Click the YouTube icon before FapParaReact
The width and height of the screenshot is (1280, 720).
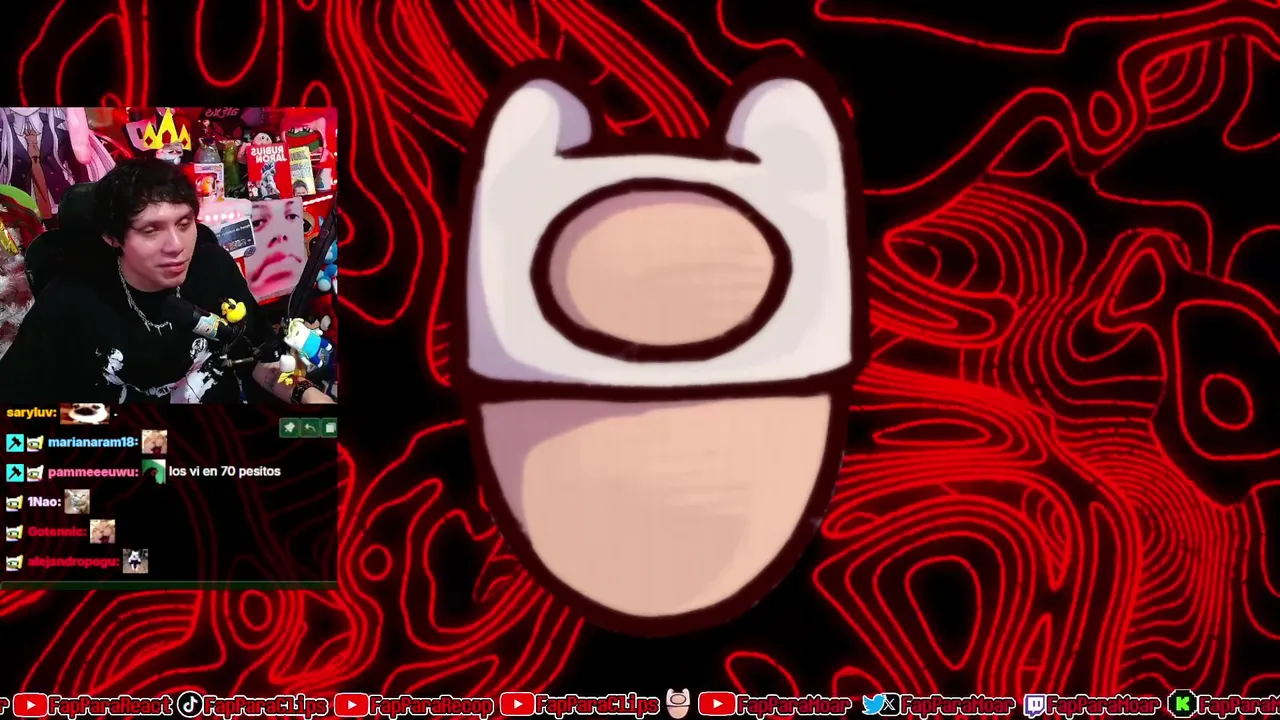[x=31, y=706]
